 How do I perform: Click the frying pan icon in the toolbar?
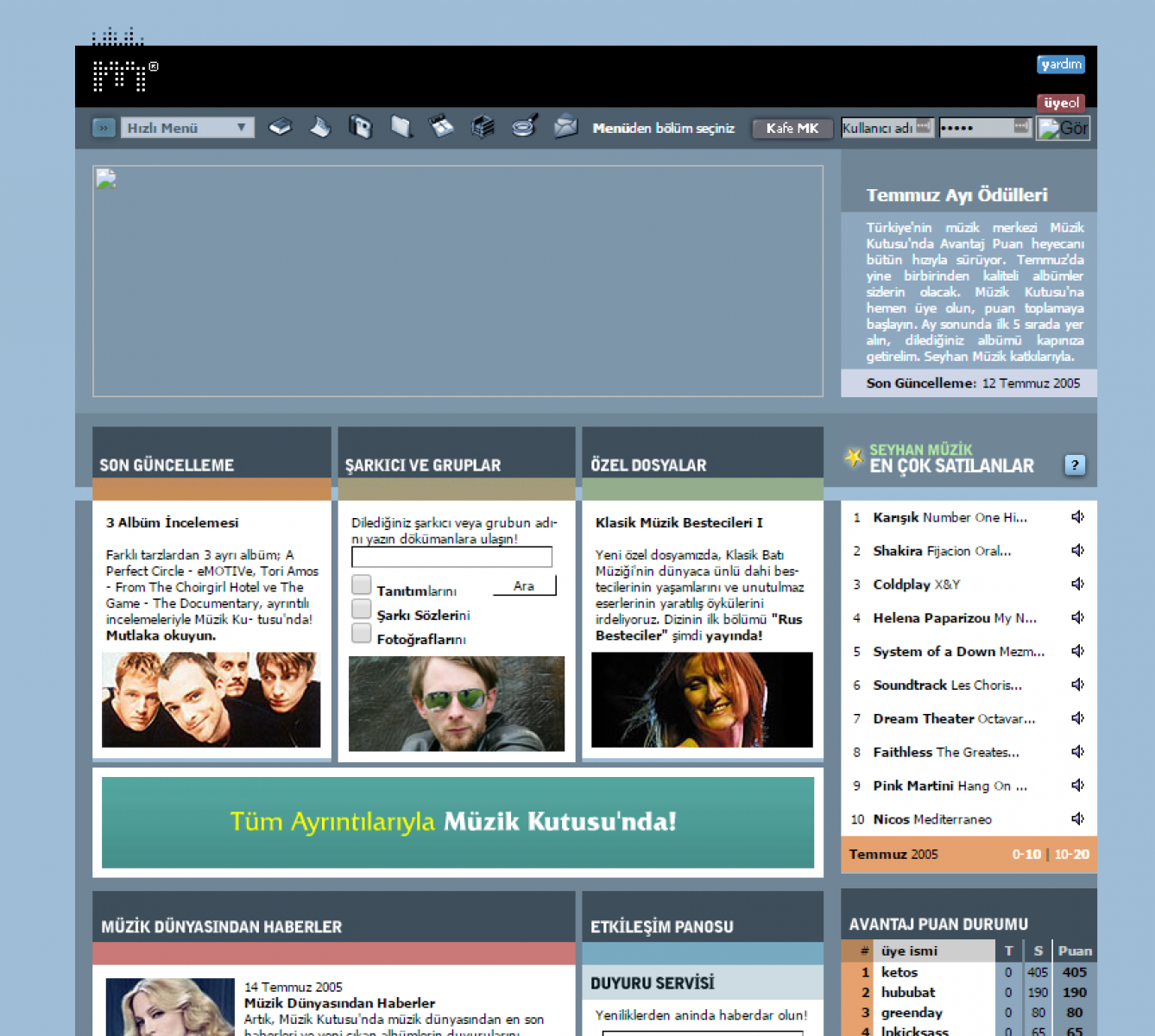point(525,127)
